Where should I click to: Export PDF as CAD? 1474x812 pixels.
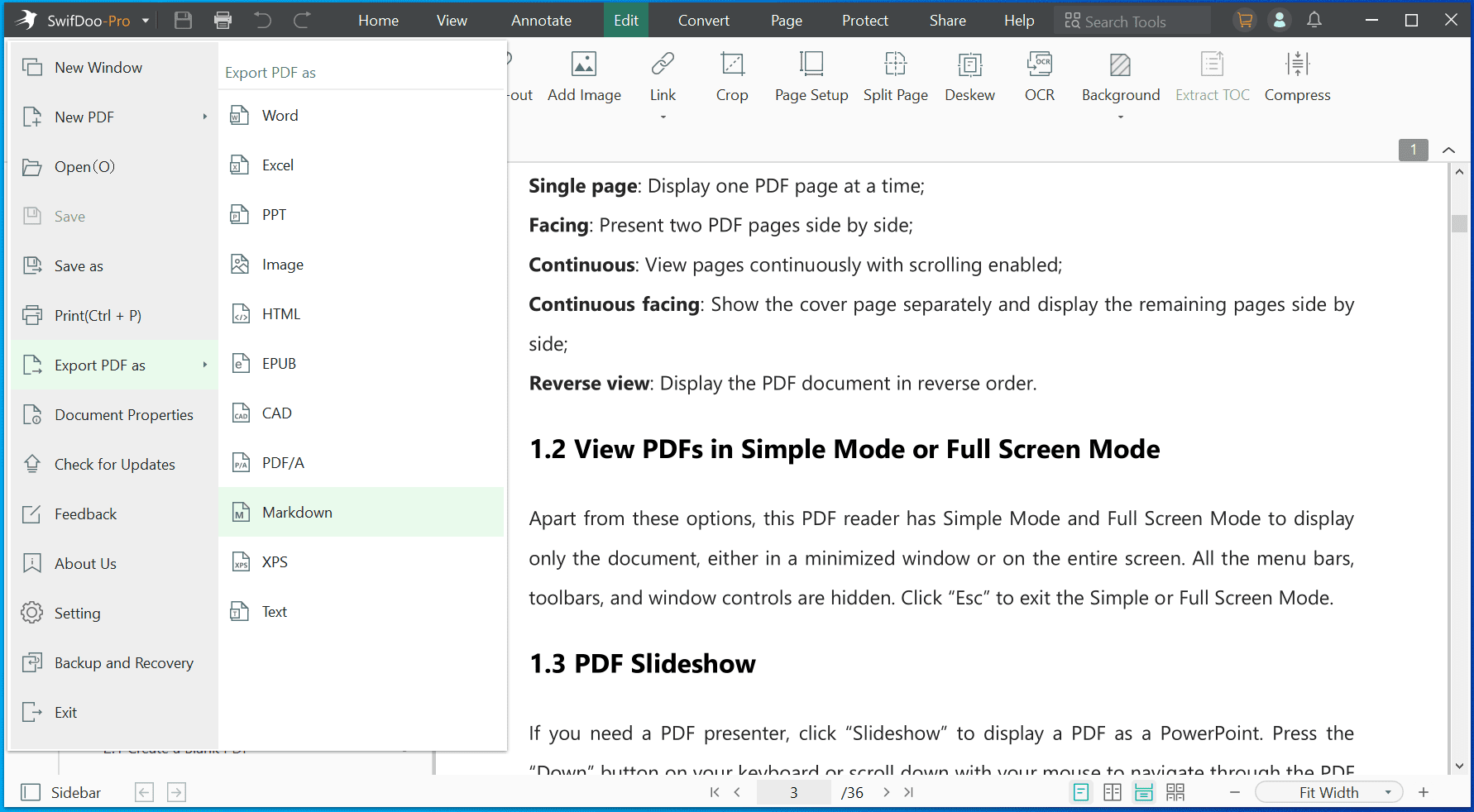click(361, 413)
